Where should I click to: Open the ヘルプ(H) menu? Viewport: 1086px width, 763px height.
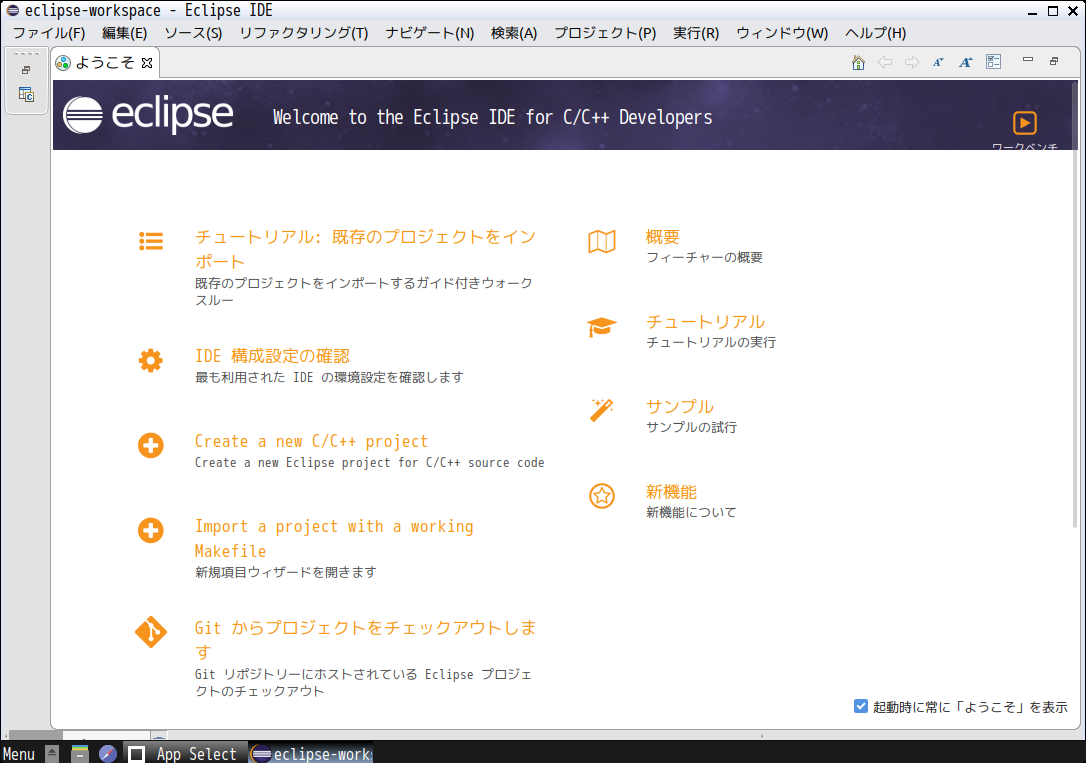(x=875, y=33)
